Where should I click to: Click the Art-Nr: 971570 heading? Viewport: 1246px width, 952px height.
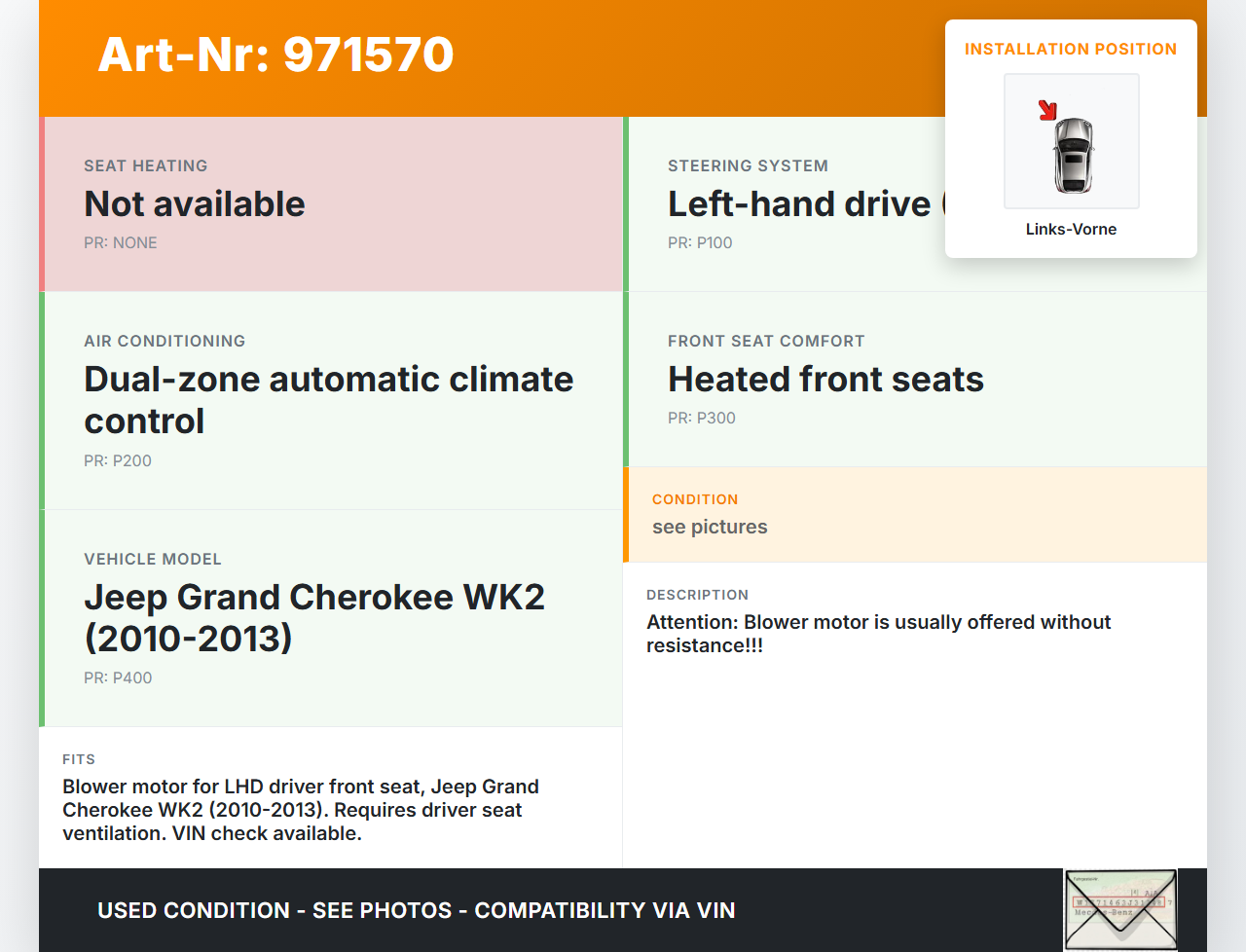click(x=275, y=55)
